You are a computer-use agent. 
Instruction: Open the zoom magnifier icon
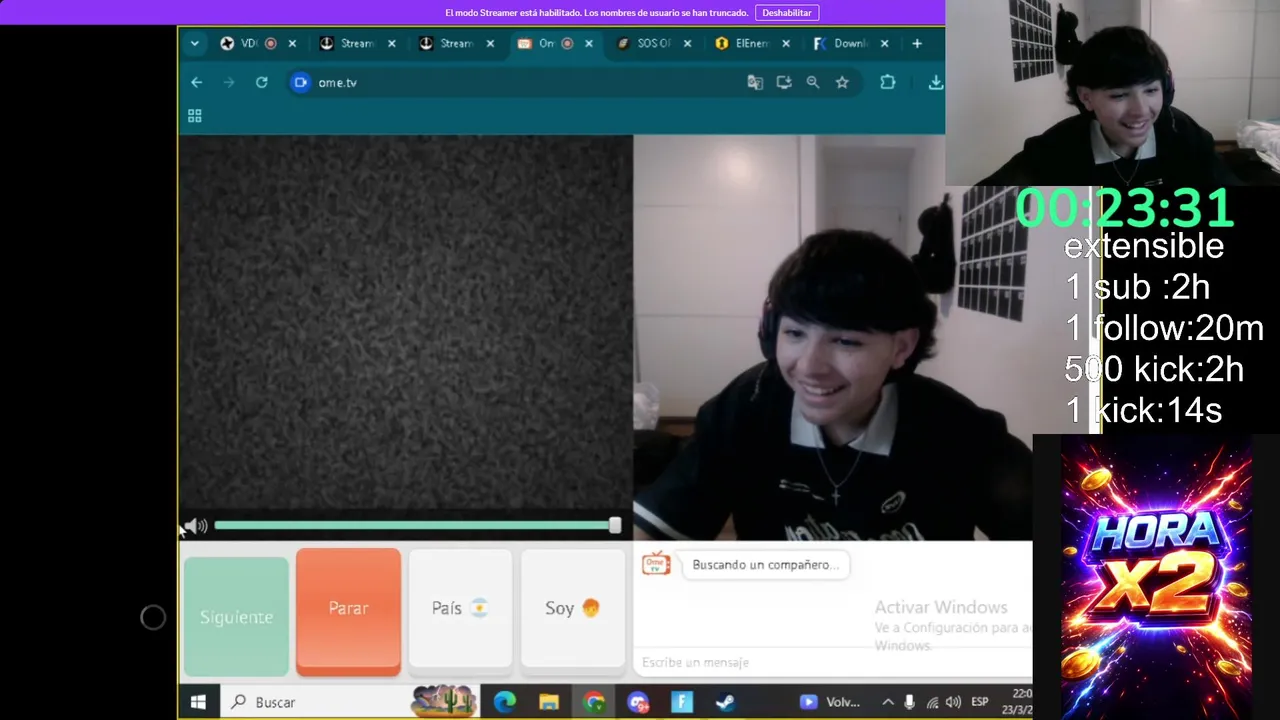pos(813,82)
